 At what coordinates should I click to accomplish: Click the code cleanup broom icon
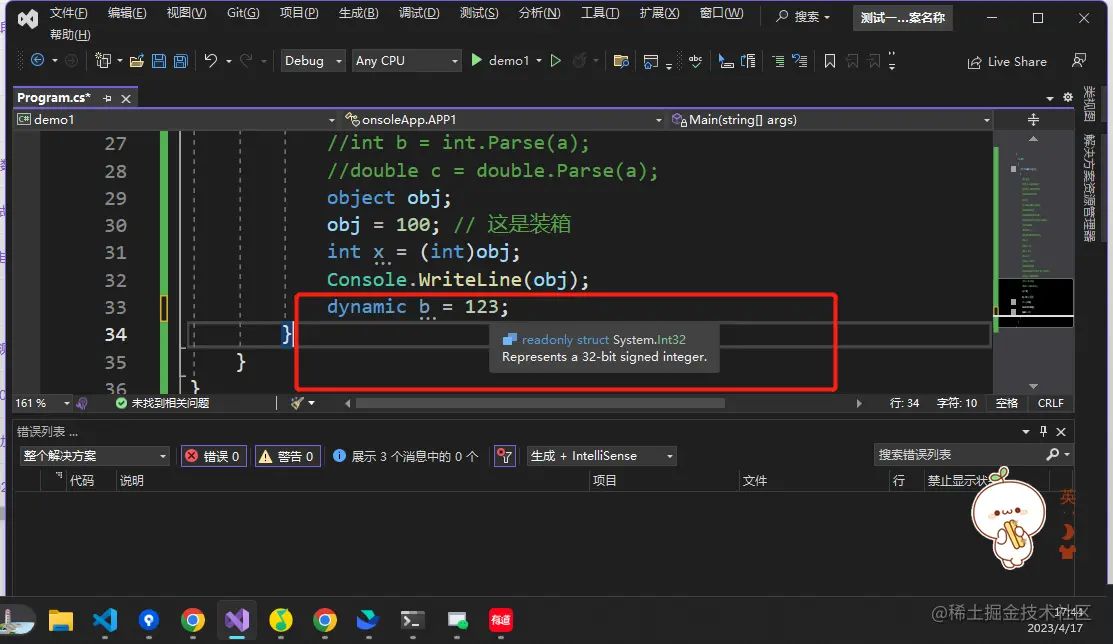point(297,403)
